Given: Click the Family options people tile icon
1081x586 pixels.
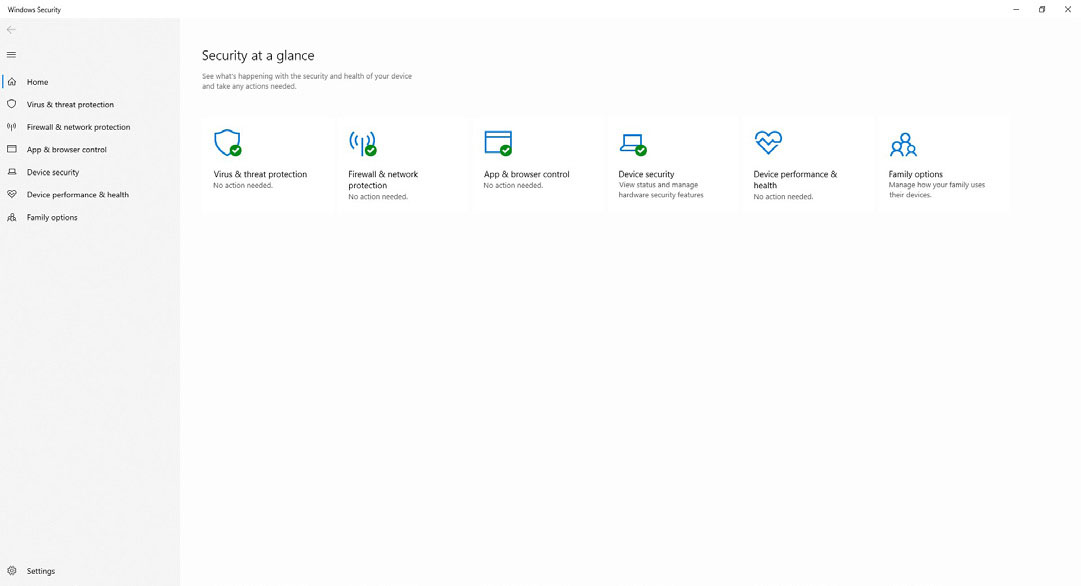Looking at the screenshot, I should click(903, 144).
